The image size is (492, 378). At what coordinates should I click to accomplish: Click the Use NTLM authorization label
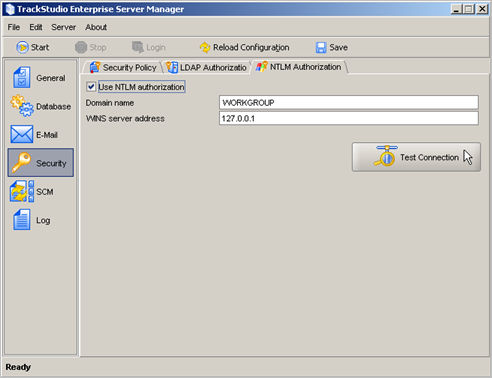click(141, 87)
